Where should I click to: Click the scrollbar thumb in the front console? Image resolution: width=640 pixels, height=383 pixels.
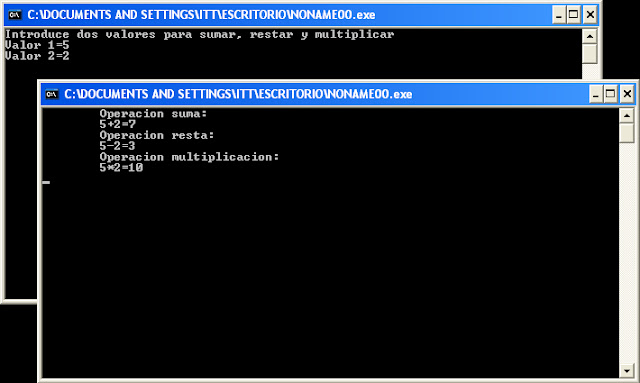click(627, 133)
